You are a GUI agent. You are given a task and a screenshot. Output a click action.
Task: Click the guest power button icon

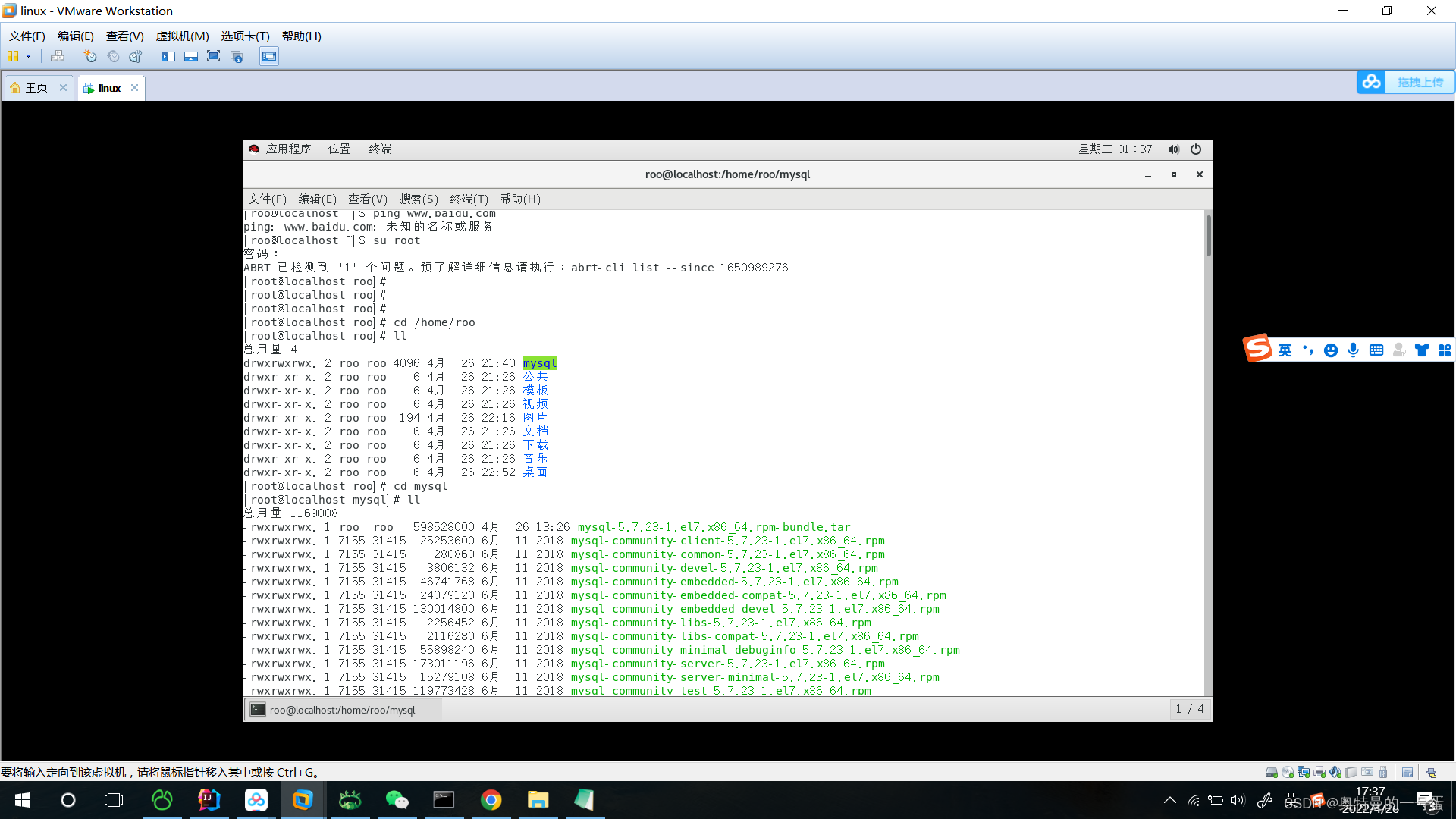click(x=1196, y=149)
